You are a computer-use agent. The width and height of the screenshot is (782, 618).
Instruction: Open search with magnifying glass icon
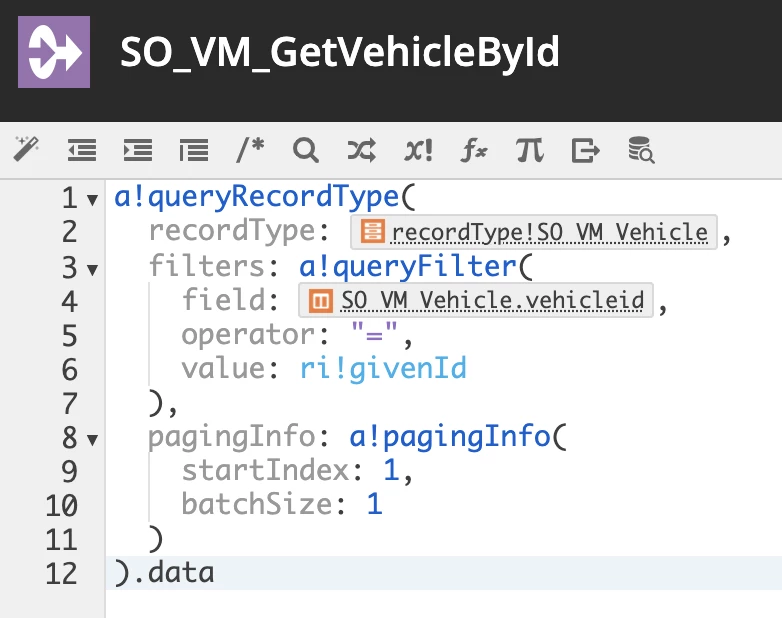306,150
